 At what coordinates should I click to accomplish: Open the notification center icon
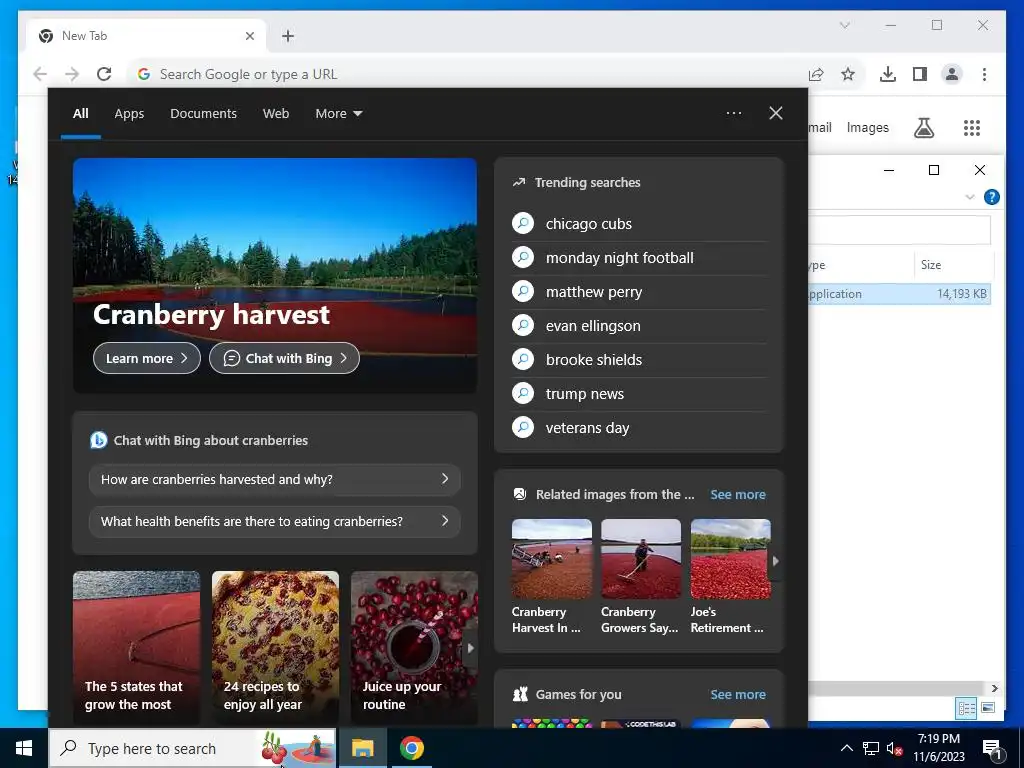[992, 748]
